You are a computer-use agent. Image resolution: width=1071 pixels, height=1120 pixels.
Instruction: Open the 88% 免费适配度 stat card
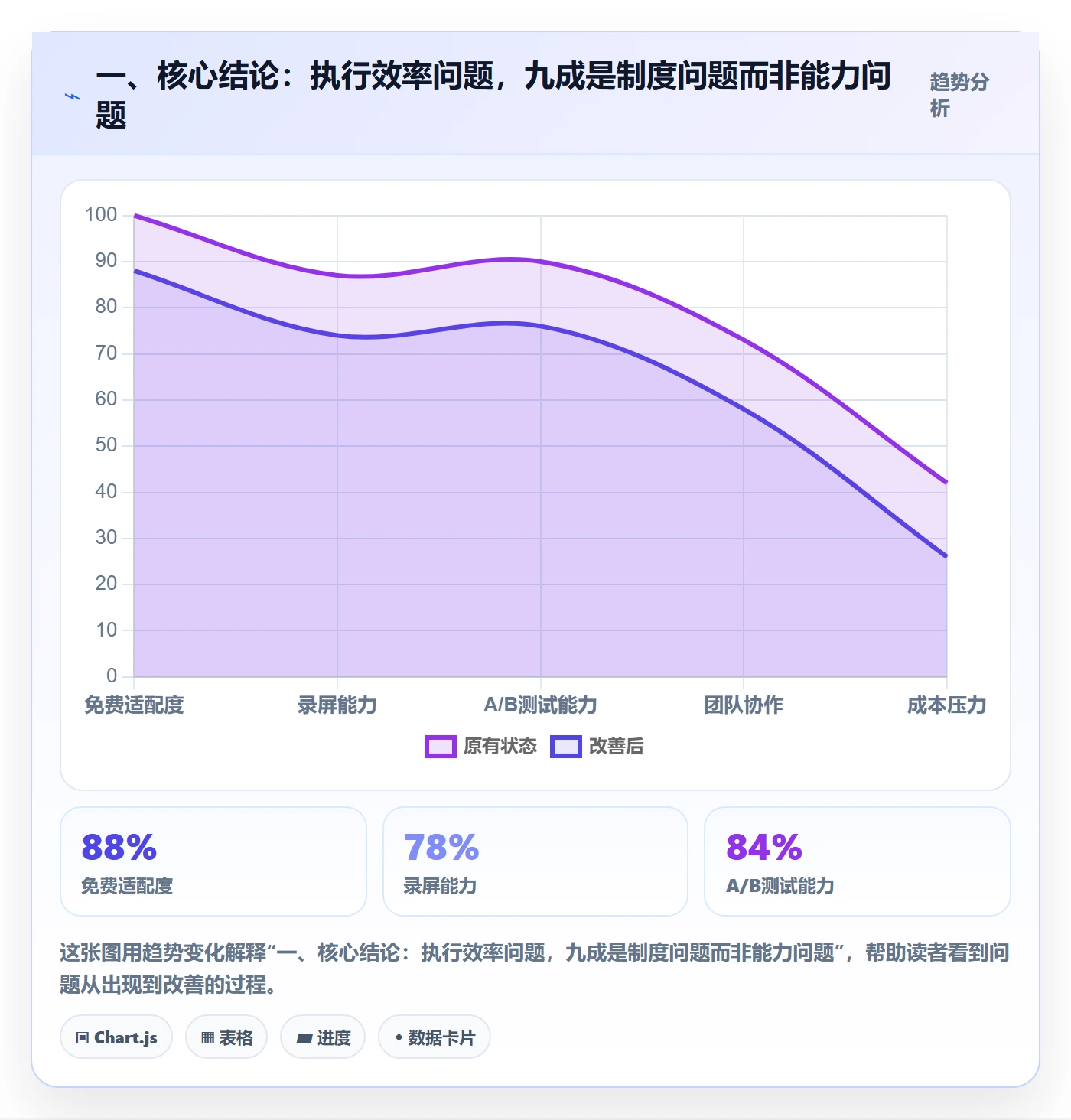[x=213, y=861]
